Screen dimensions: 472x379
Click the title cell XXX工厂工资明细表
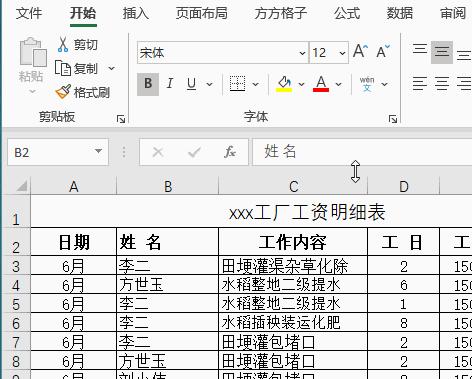[x=307, y=213]
